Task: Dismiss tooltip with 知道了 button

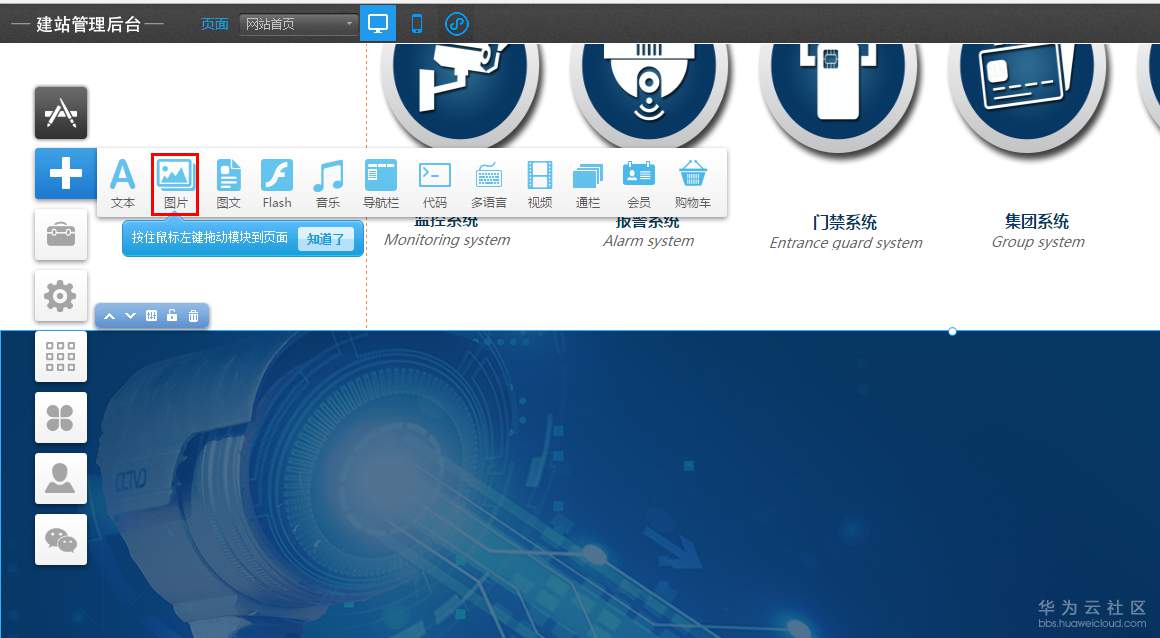Action: [x=326, y=238]
